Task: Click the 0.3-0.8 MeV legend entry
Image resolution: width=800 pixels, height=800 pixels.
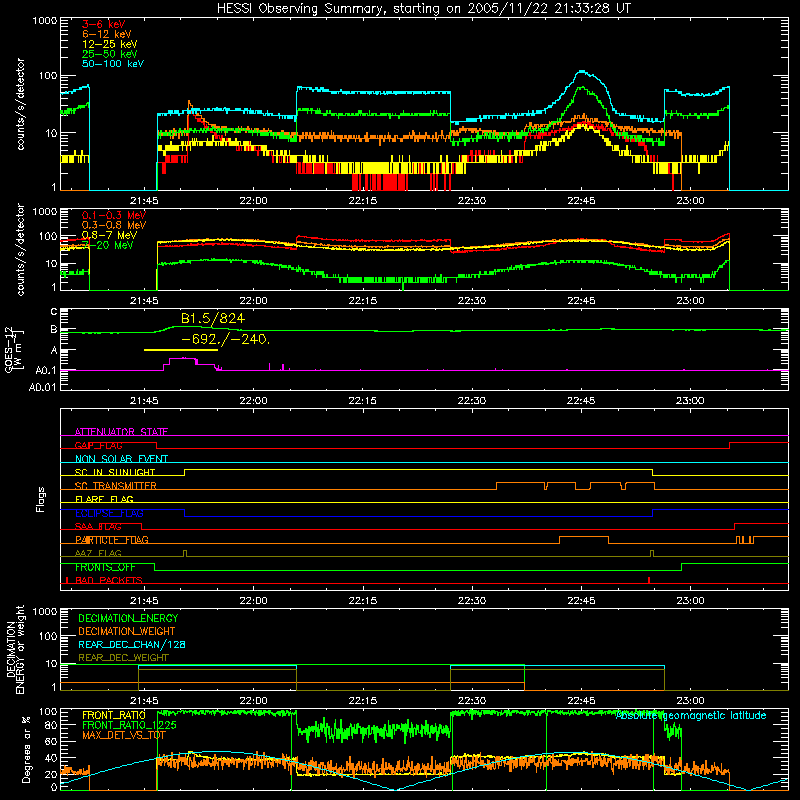Action: [x=114, y=225]
